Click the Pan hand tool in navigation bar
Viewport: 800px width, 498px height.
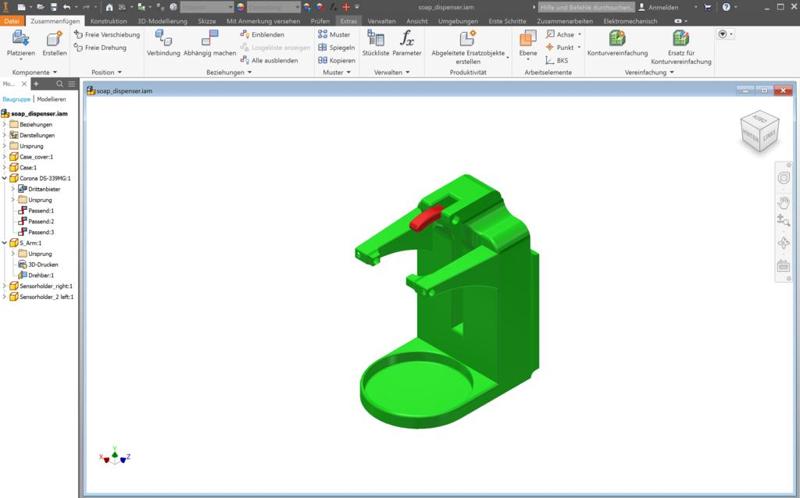pyautogui.click(x=783, y=203)
